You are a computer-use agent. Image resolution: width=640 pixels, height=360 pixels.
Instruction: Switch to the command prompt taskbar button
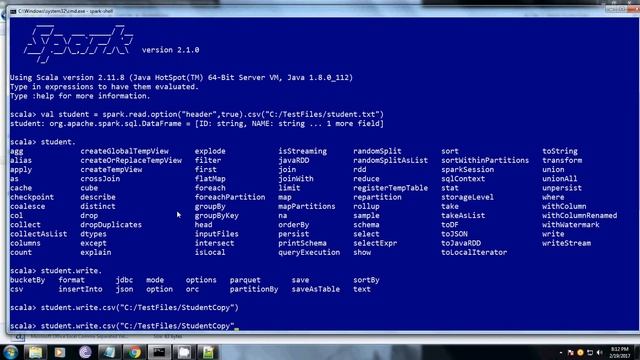(159, 352)
